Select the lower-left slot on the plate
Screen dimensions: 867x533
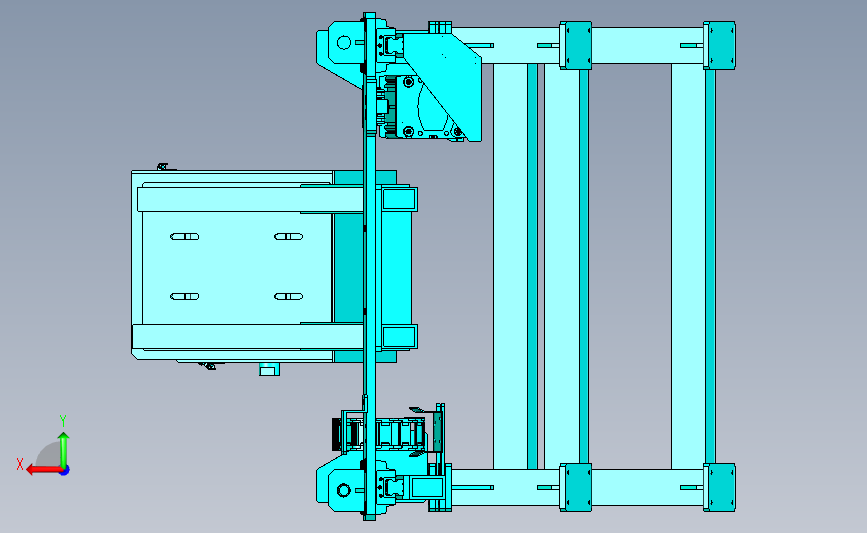pos(185,296)
